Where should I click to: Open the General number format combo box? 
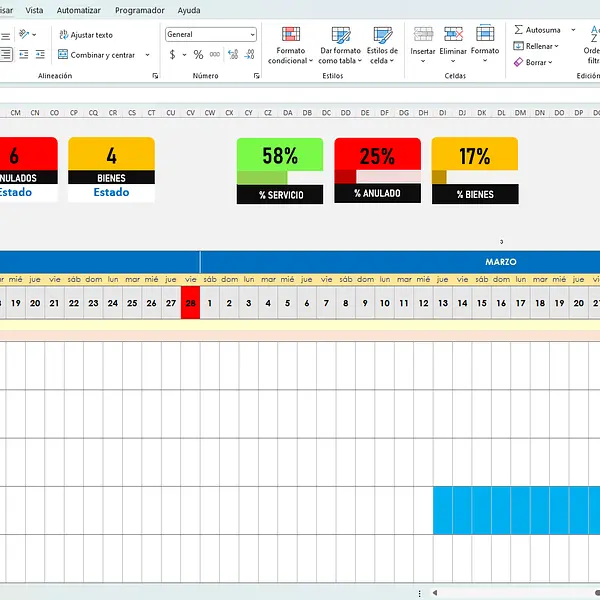point(211,34)
